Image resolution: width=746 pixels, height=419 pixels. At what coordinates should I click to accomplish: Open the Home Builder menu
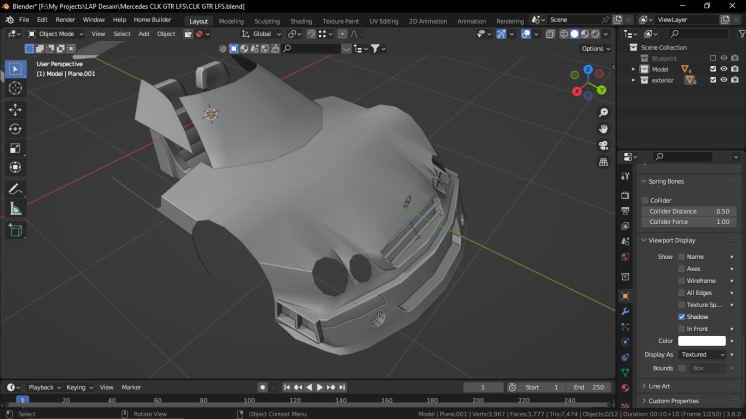[x=152, y=20]
